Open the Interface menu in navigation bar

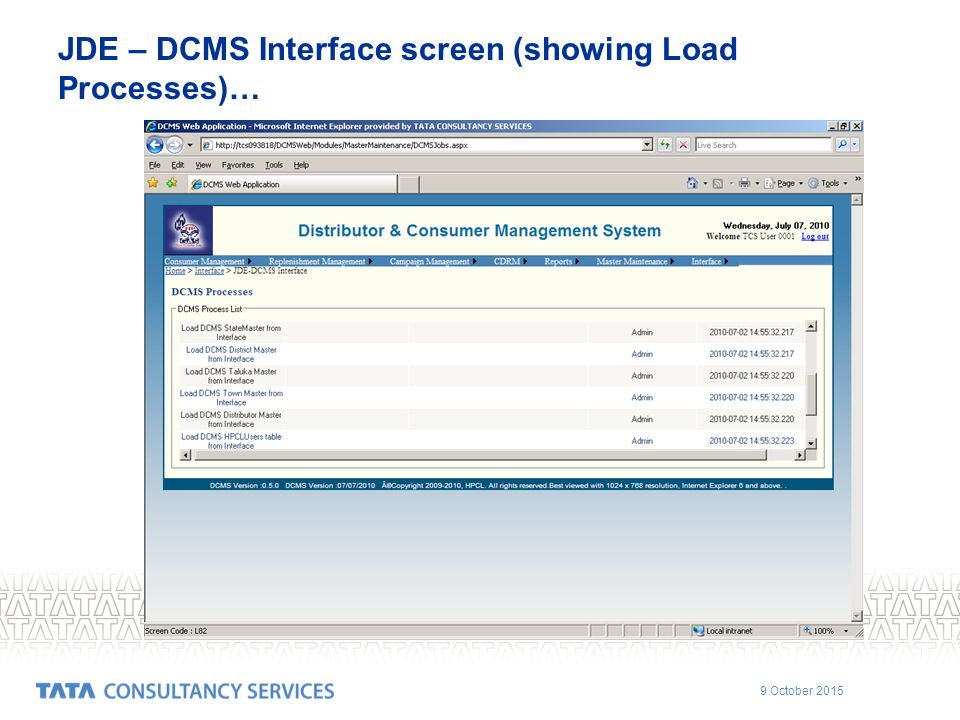[710, 261]
